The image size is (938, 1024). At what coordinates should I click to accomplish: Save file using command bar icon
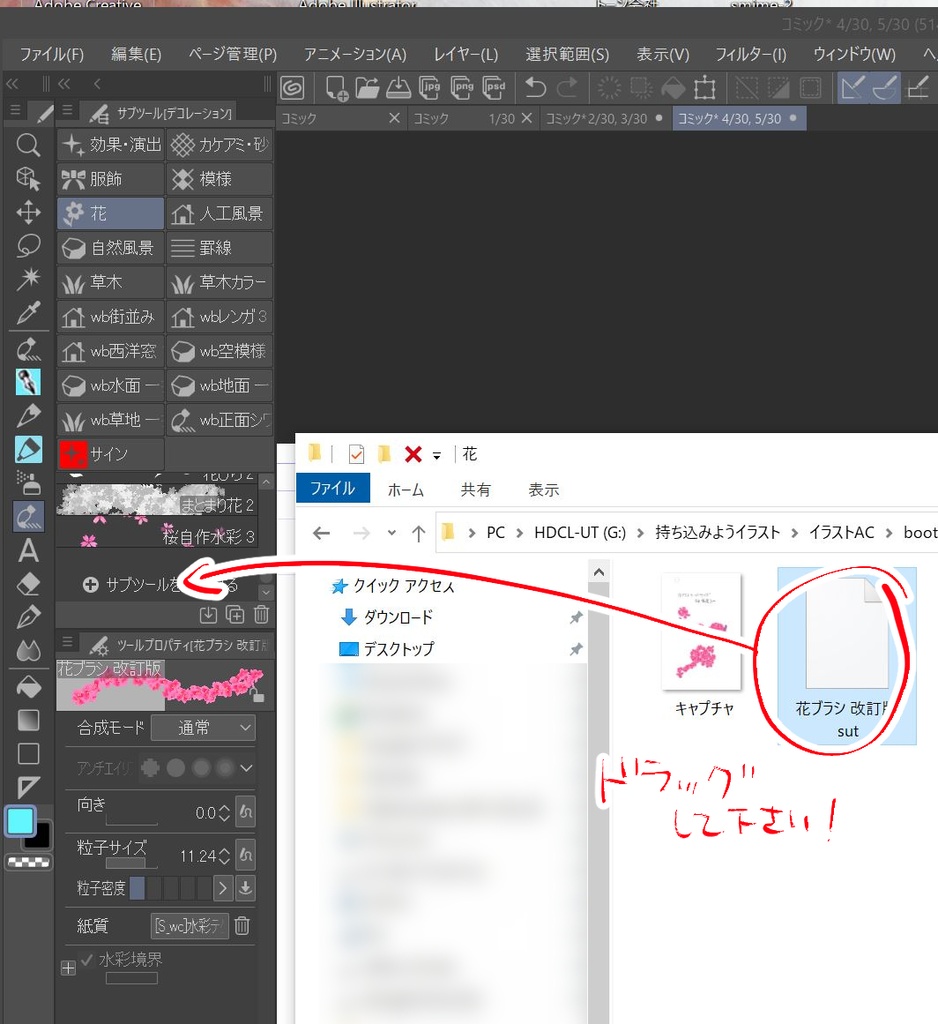(398, 88)
